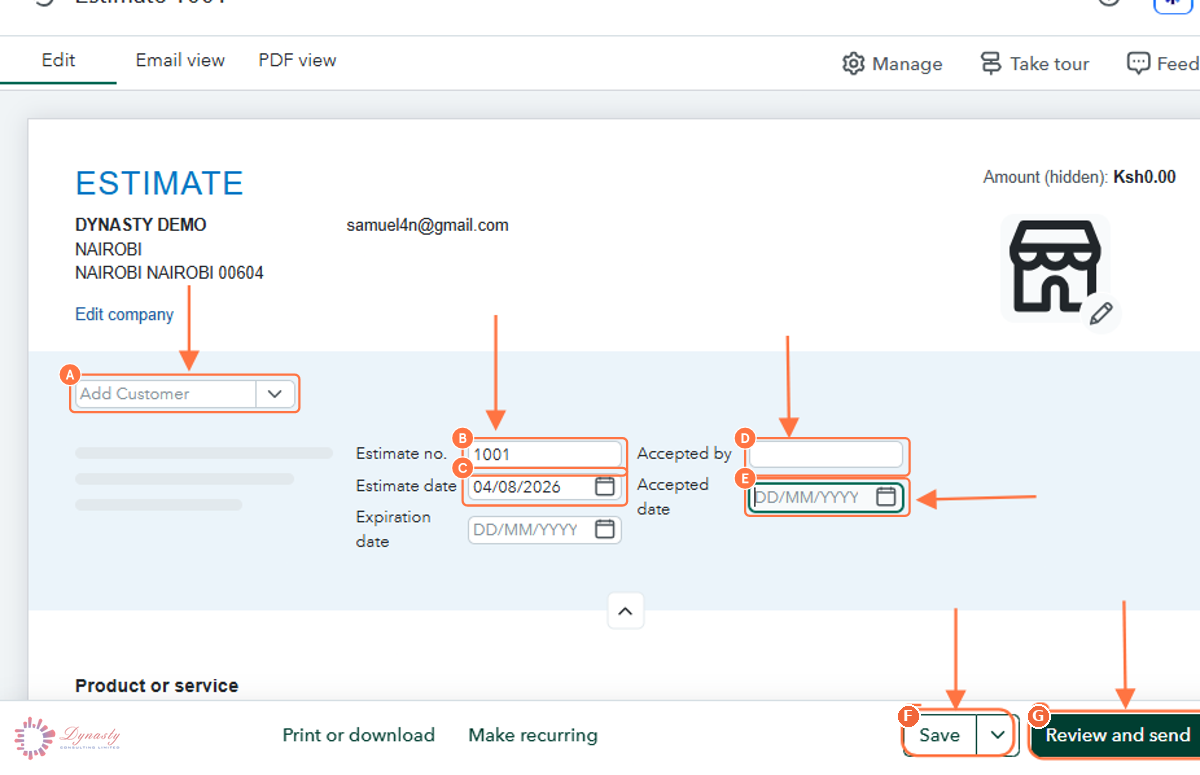
Task: Click the Edit company link
Action: [124, 314]
